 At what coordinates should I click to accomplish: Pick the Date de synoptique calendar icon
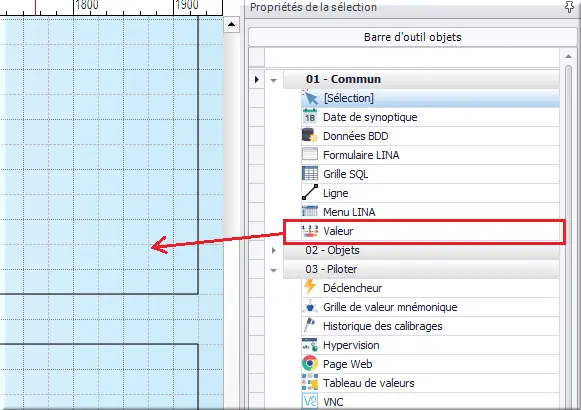click(310, 117)
